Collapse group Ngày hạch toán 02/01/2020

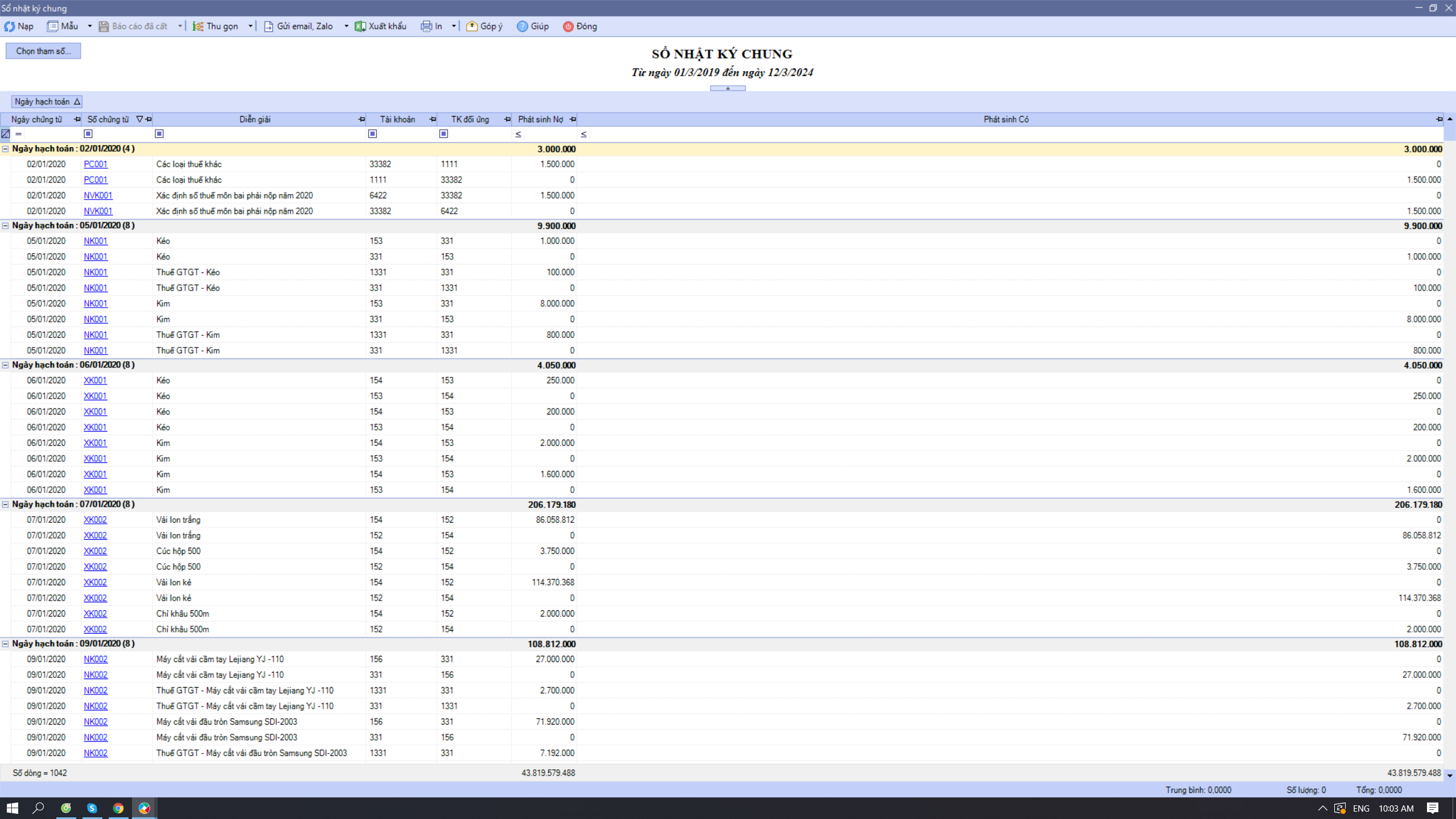pyautogui.click(x=6, y=149)
